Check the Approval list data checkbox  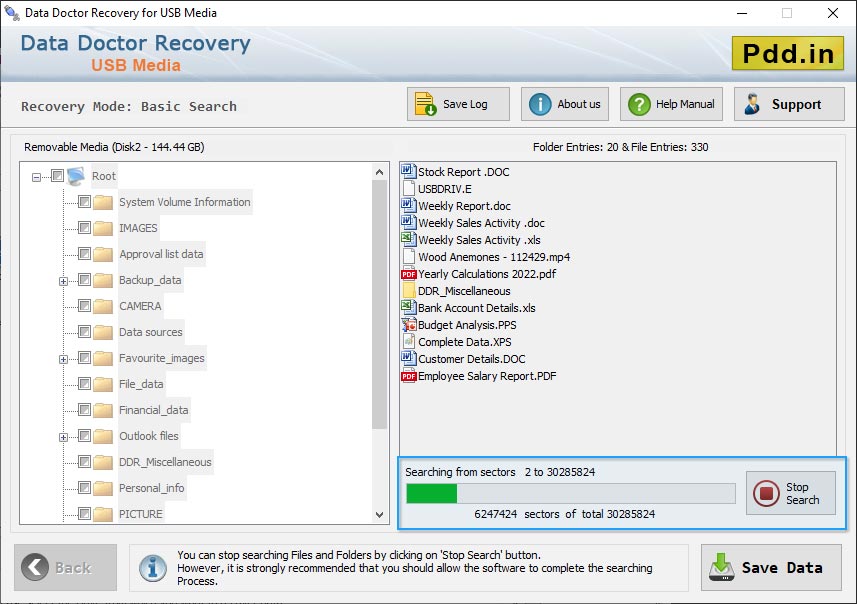tap(84, 254)
